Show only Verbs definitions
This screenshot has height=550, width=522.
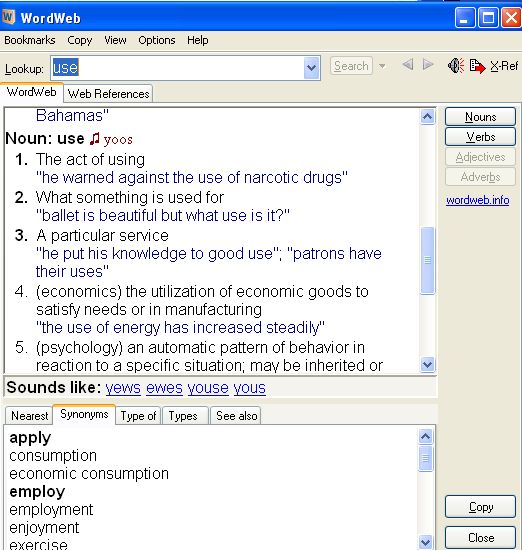(x=480, y=137)
